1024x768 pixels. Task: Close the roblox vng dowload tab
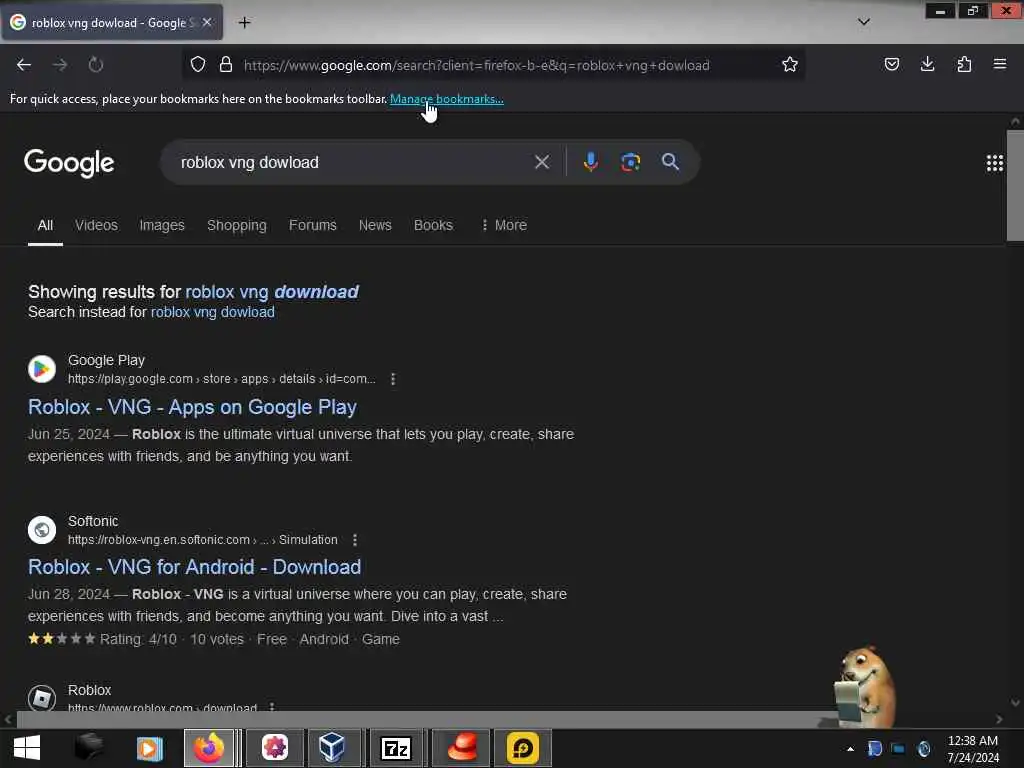(x=207, y=22)
